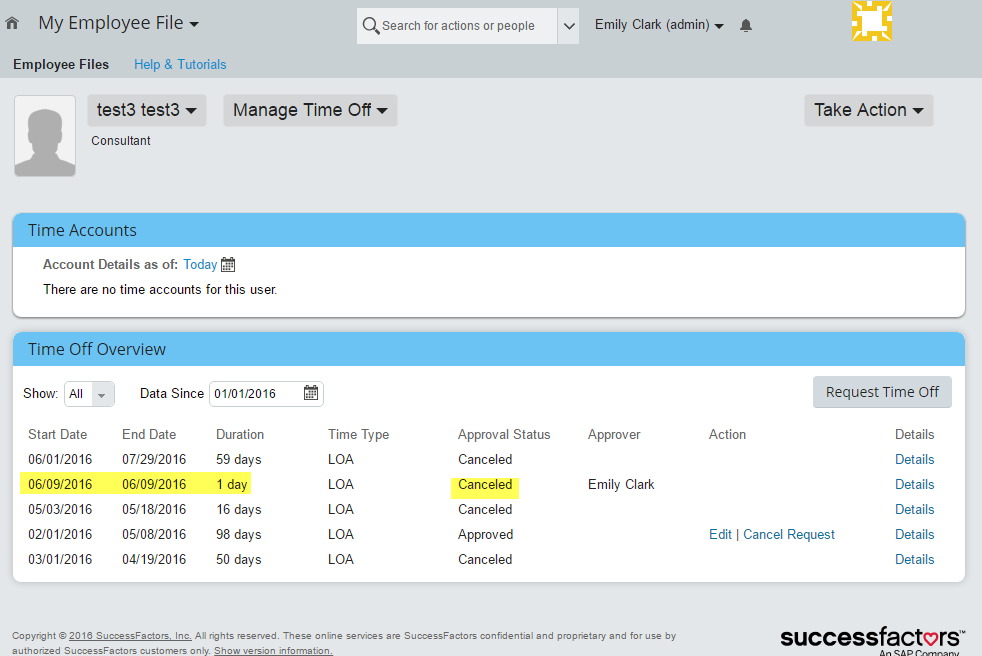Open the Emily Clark (admin) user menu
Screen dimensions: 982x656
point(659,24)
